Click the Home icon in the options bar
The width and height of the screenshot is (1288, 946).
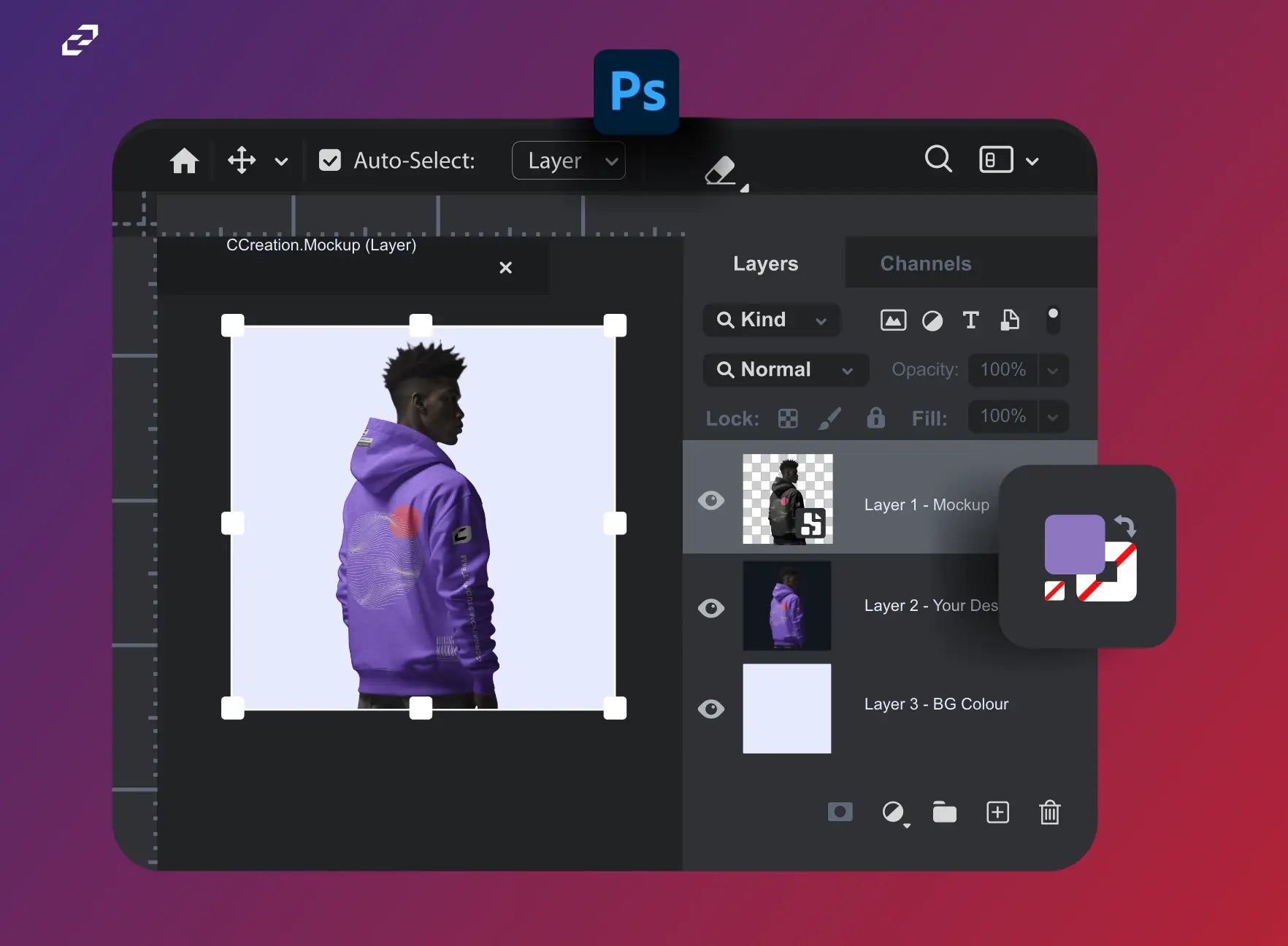click(x=184, y=161)
